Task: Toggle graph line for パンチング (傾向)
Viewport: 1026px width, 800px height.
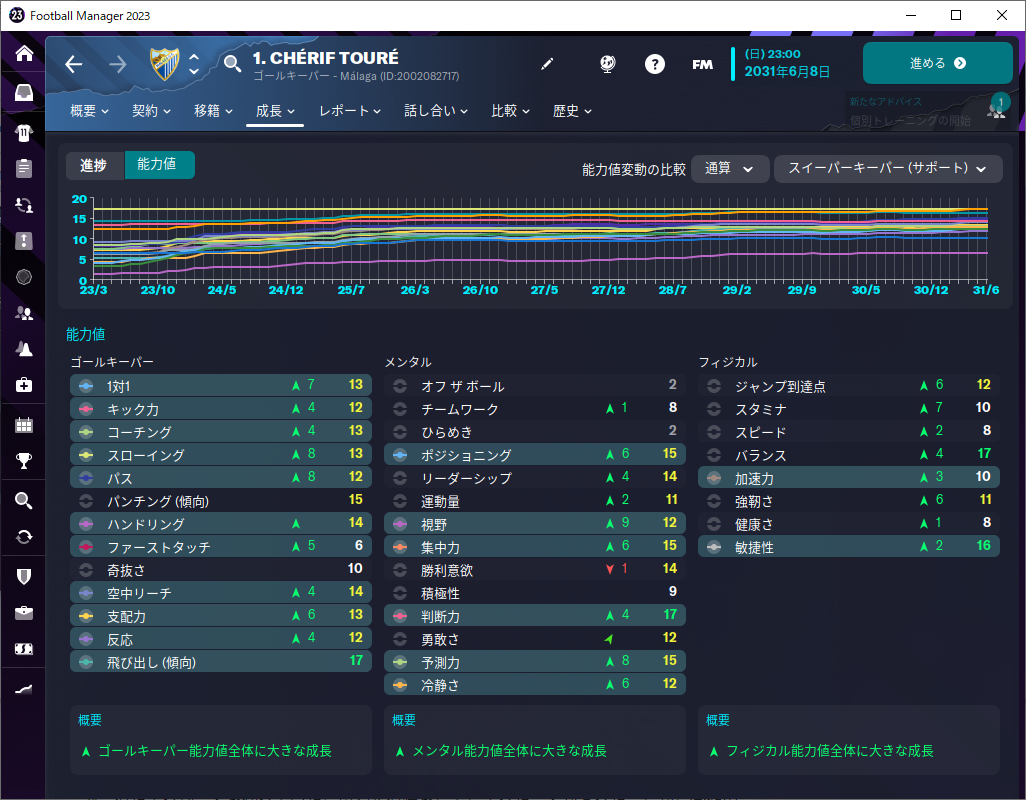Action: click(x=86, y=501)
